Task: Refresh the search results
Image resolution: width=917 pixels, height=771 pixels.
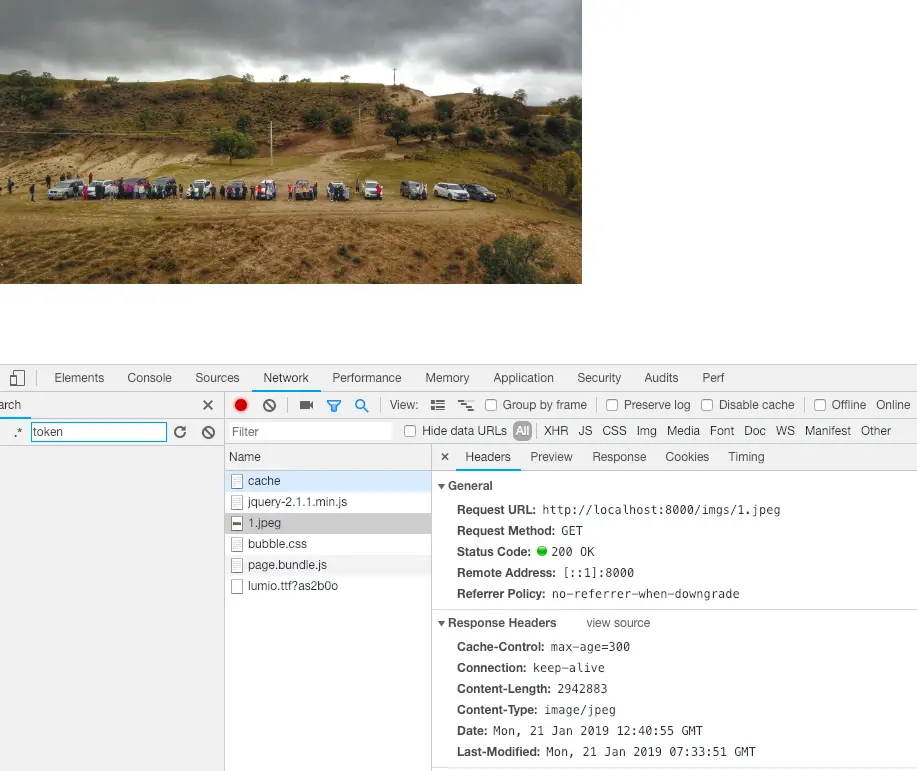Action: coord(180,432)
